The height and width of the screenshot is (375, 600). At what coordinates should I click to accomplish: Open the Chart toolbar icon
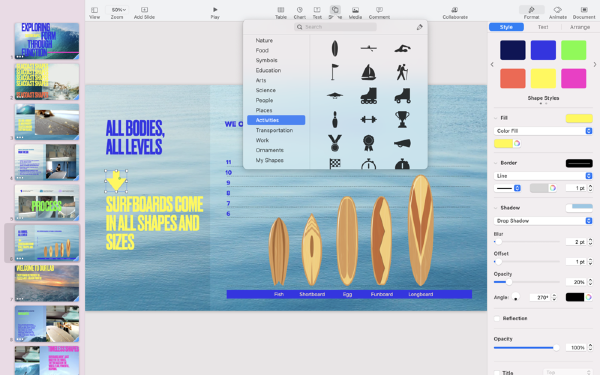click(300, 12)
